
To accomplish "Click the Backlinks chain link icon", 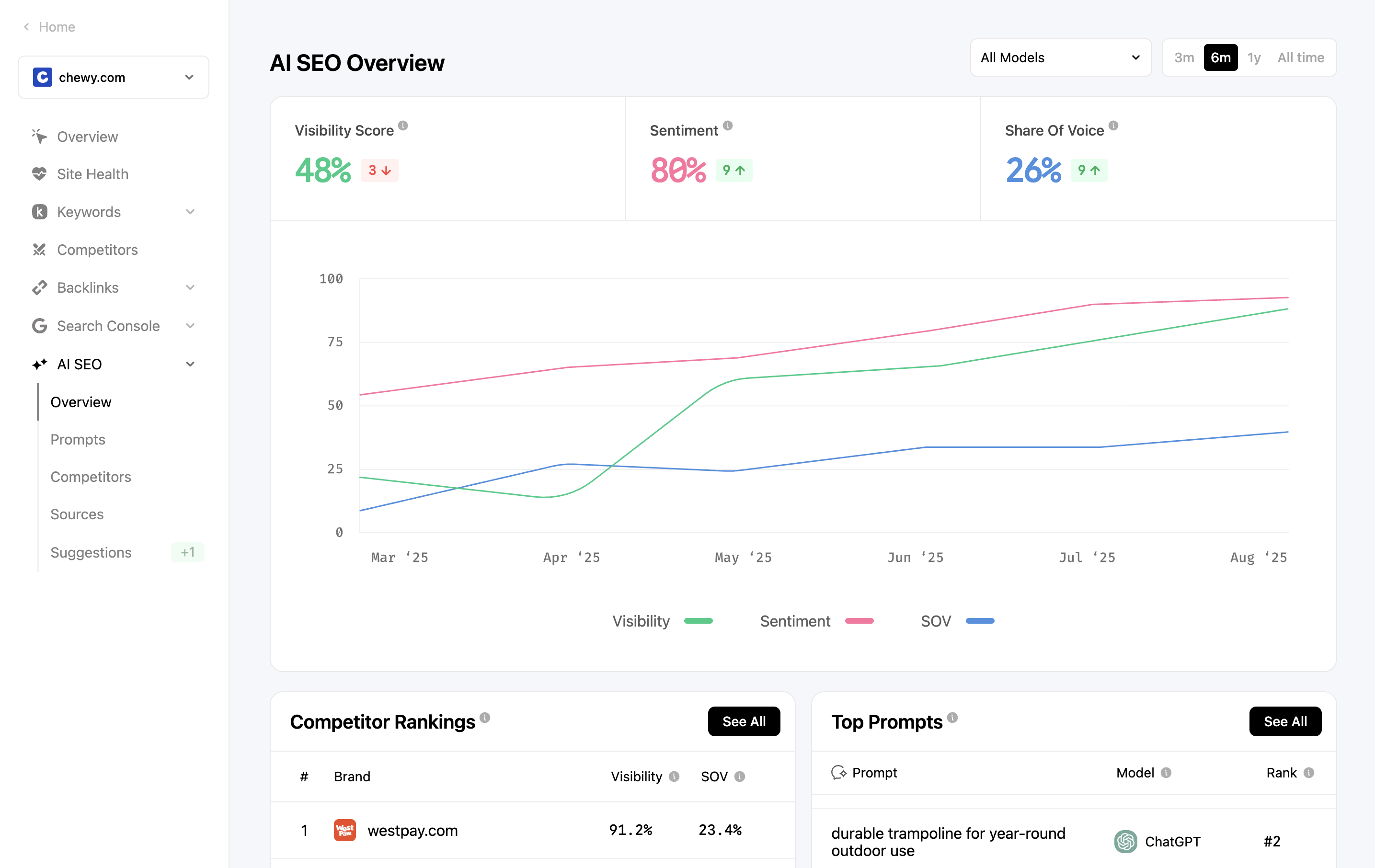I will tap(39, 288).
